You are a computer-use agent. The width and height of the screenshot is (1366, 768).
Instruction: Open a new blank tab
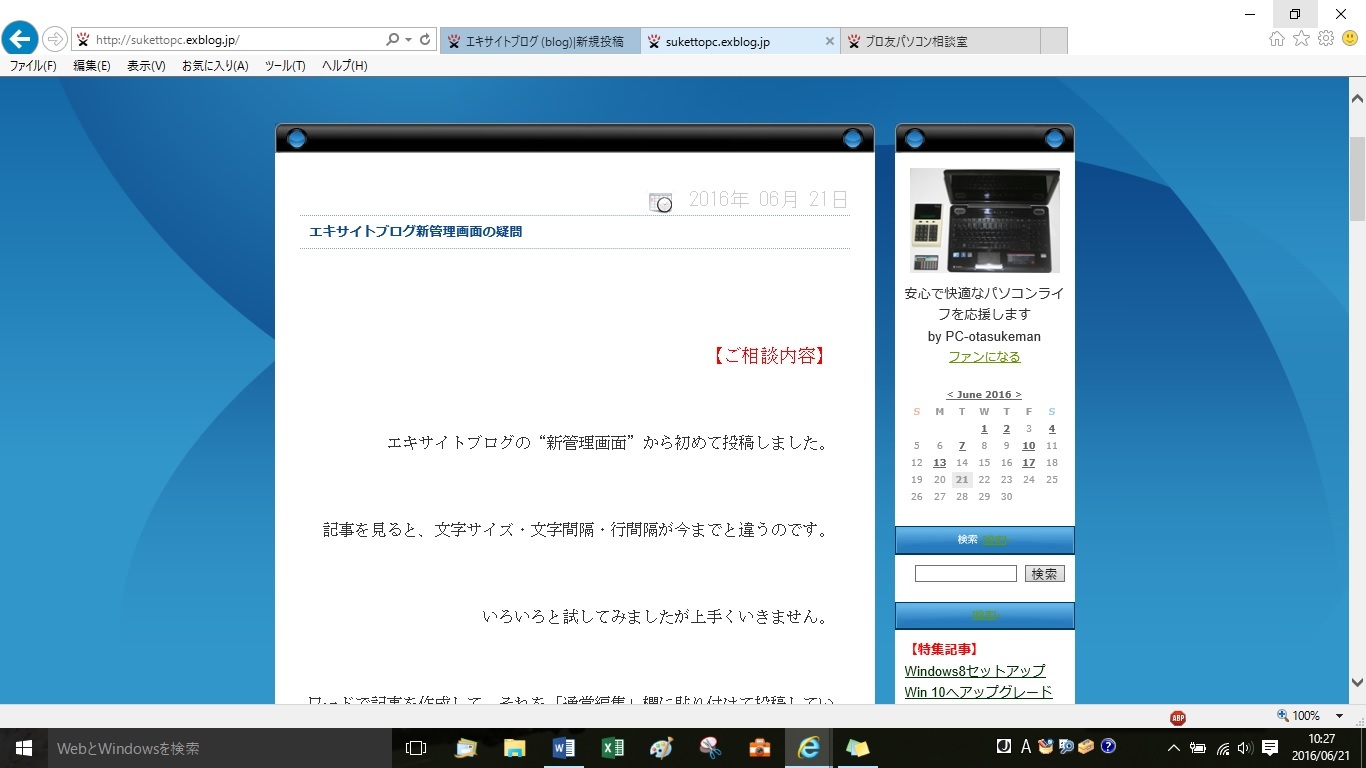[x=1054, y=41]
